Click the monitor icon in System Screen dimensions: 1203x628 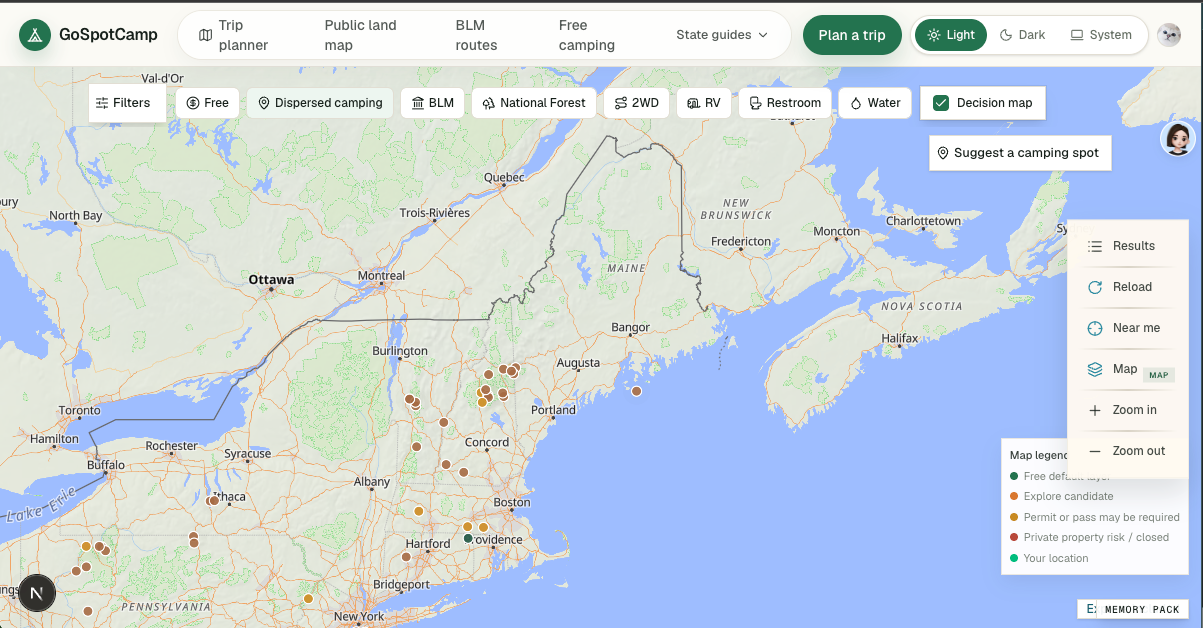pos(1077,35)
